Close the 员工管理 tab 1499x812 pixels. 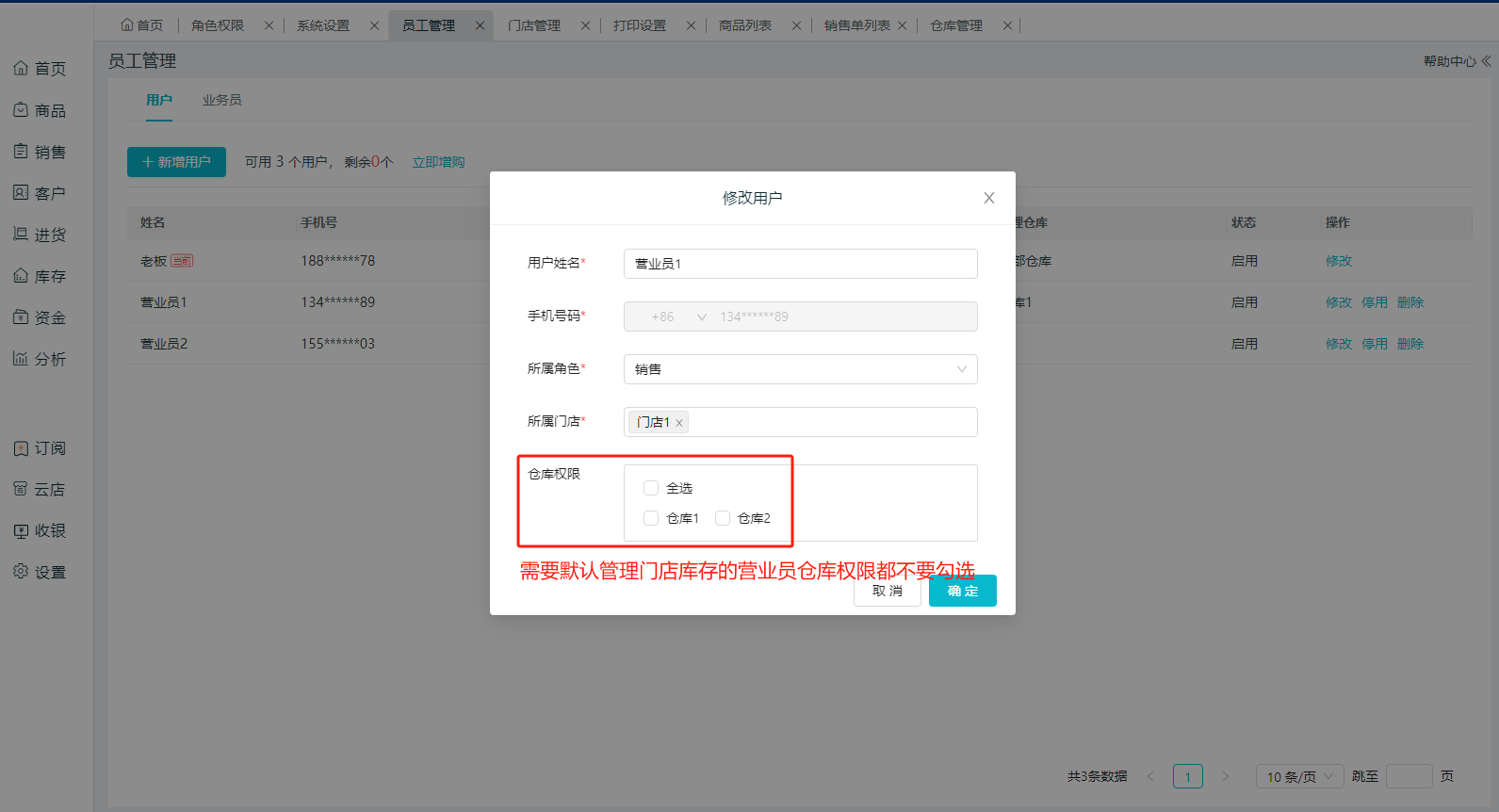(480, 25)
